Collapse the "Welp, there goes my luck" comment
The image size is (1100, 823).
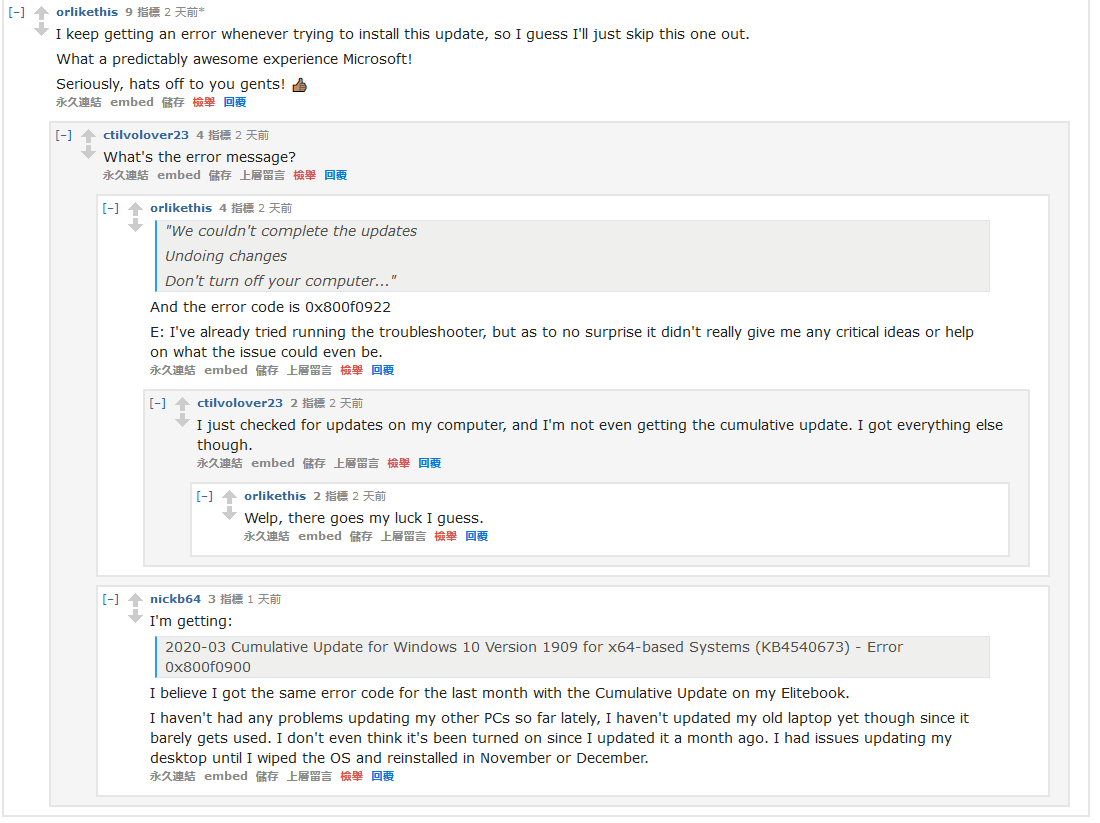coord(204,496)
